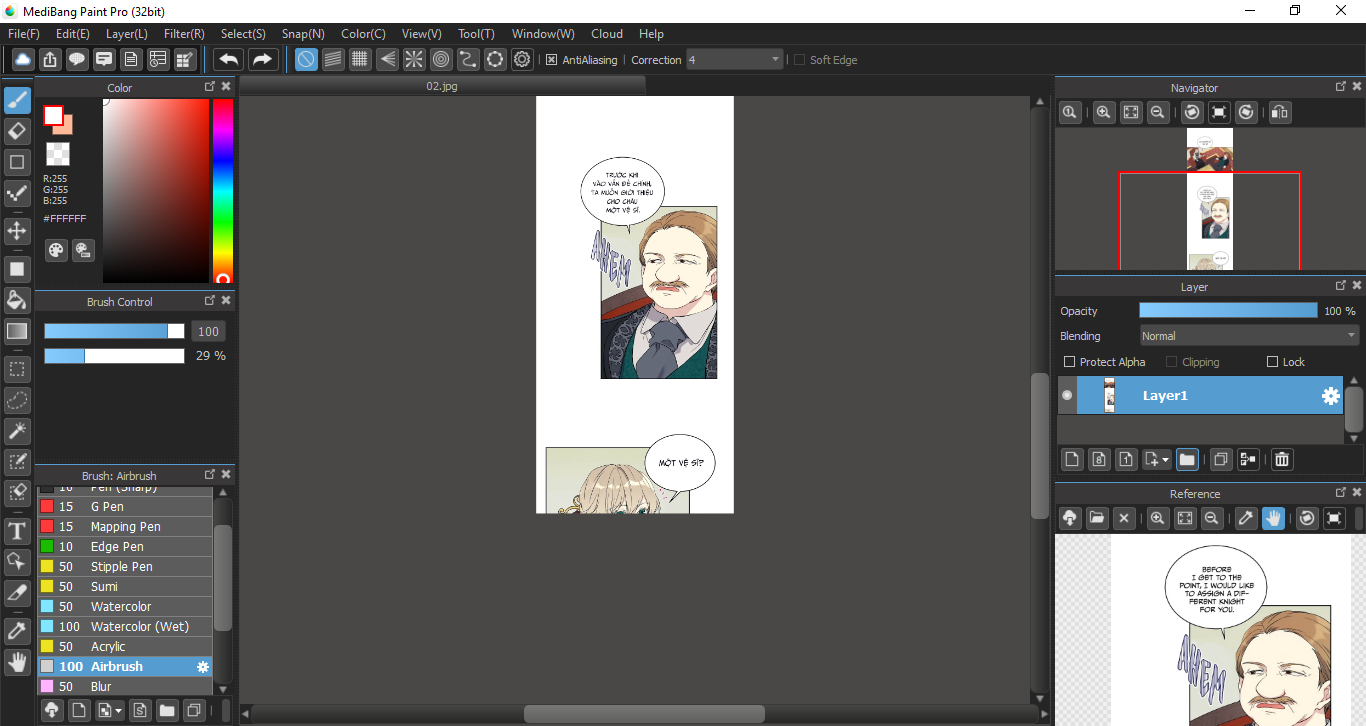Click the hue spectrum bar
Screen dimensions: 1366x726
(x=222, y=192)
